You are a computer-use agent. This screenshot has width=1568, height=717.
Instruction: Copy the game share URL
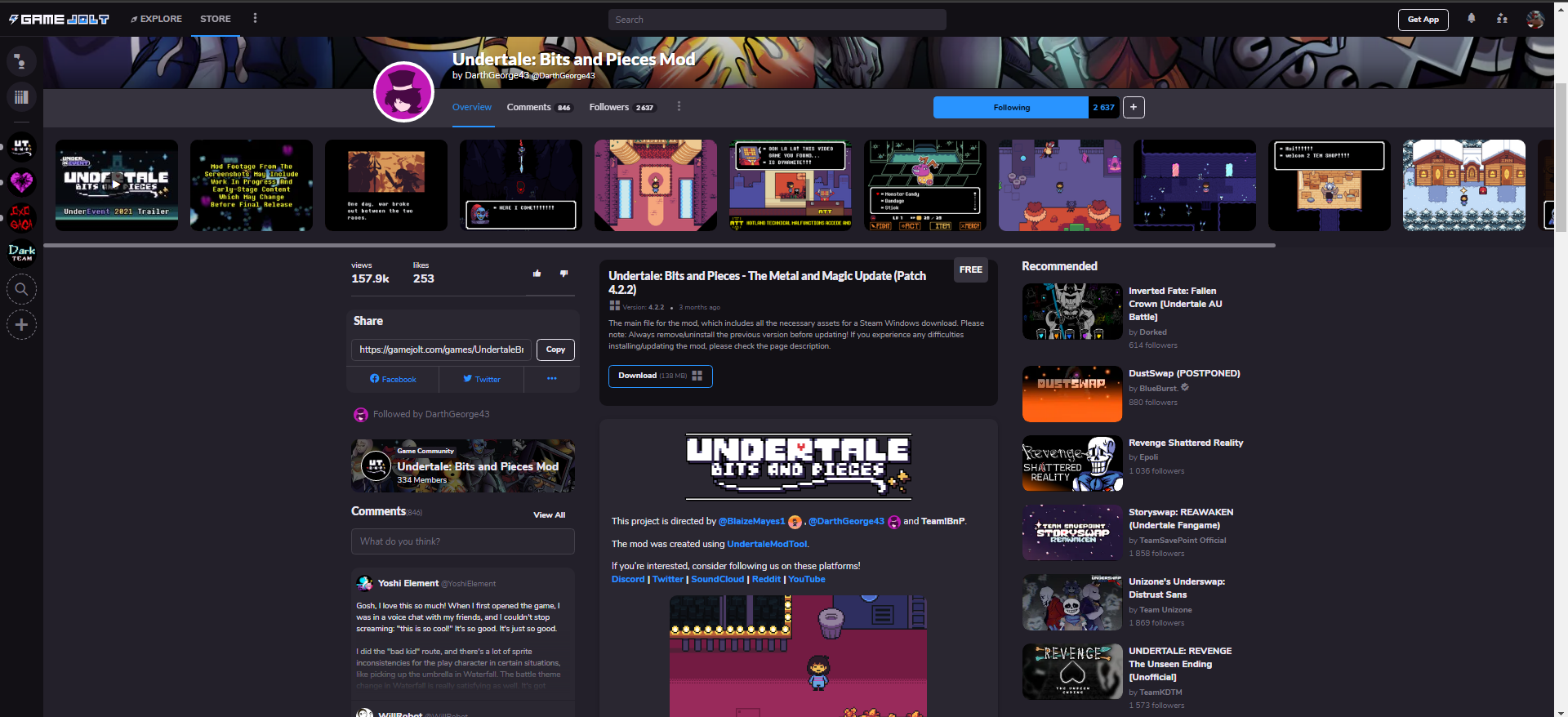click(x=555, y=350)
